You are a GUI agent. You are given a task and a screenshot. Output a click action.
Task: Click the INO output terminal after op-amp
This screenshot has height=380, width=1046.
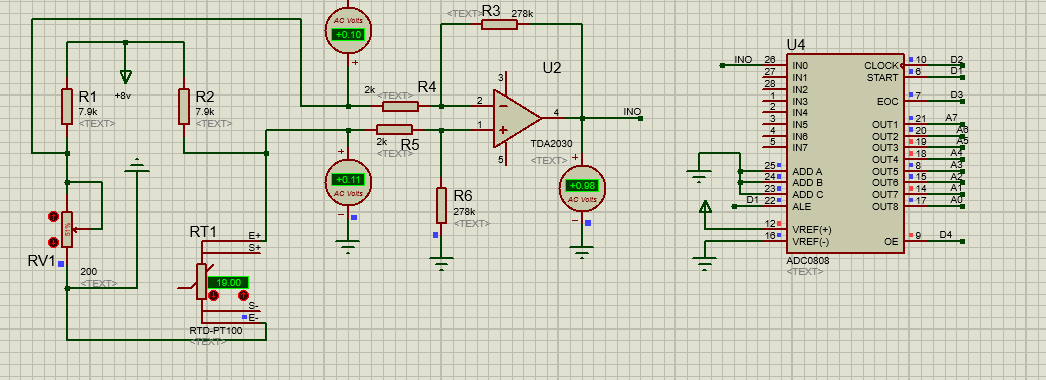(x=640, y=119)
